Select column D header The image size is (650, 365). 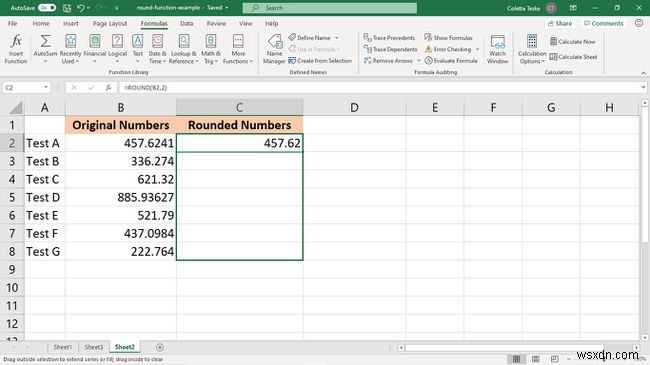354,107
